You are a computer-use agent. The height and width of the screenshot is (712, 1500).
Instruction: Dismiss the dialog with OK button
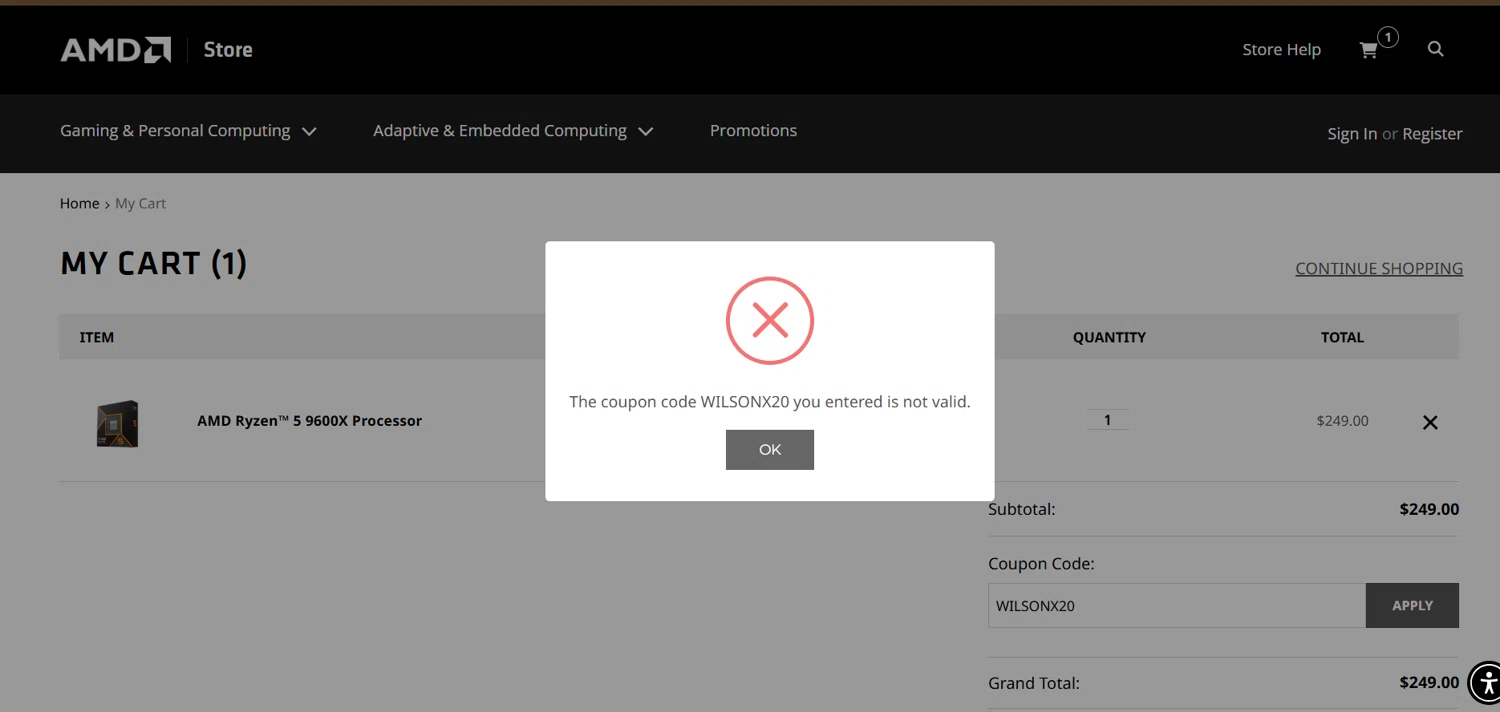770,450
